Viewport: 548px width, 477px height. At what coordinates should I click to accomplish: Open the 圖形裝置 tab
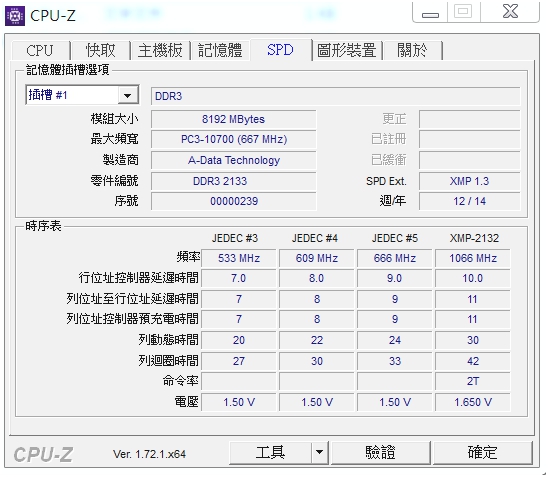pos(347,50)
